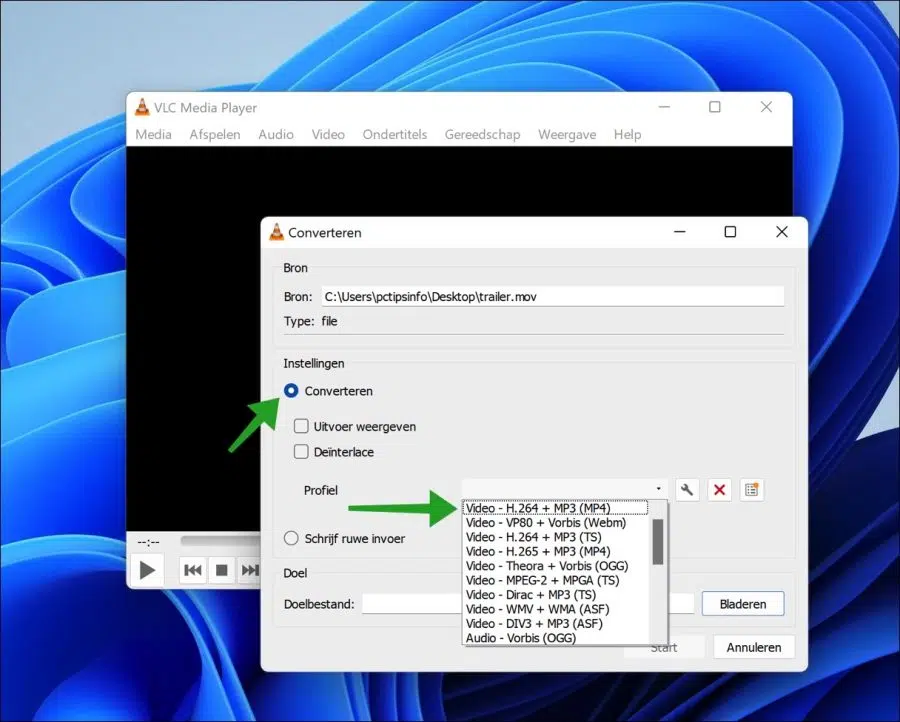
Task: Go to previous track in VLC
Action: [x=192, y=570]
